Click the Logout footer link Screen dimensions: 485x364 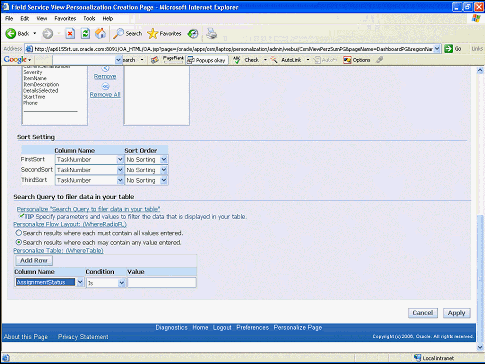222,327
